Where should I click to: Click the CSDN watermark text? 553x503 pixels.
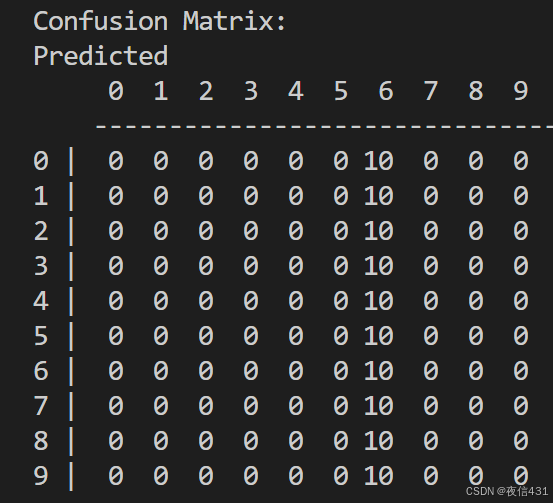click(507, 491)
